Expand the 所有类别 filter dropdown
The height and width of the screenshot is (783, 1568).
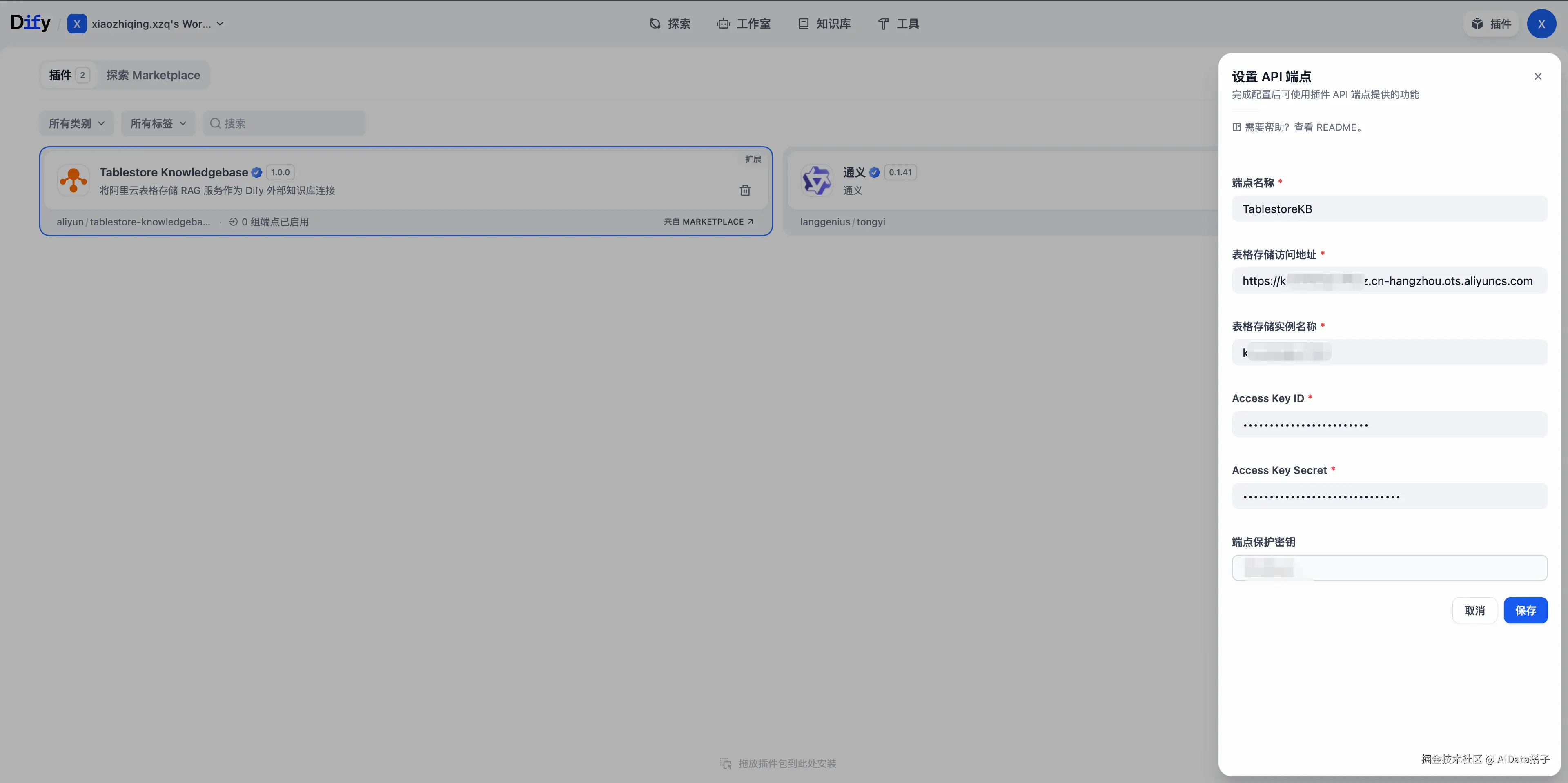point(77,124)
